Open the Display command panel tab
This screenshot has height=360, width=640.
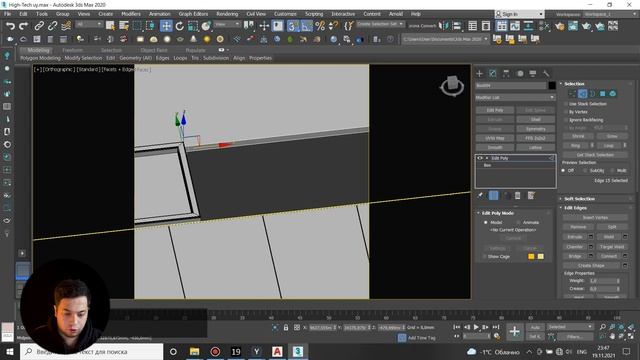[533, 73]
